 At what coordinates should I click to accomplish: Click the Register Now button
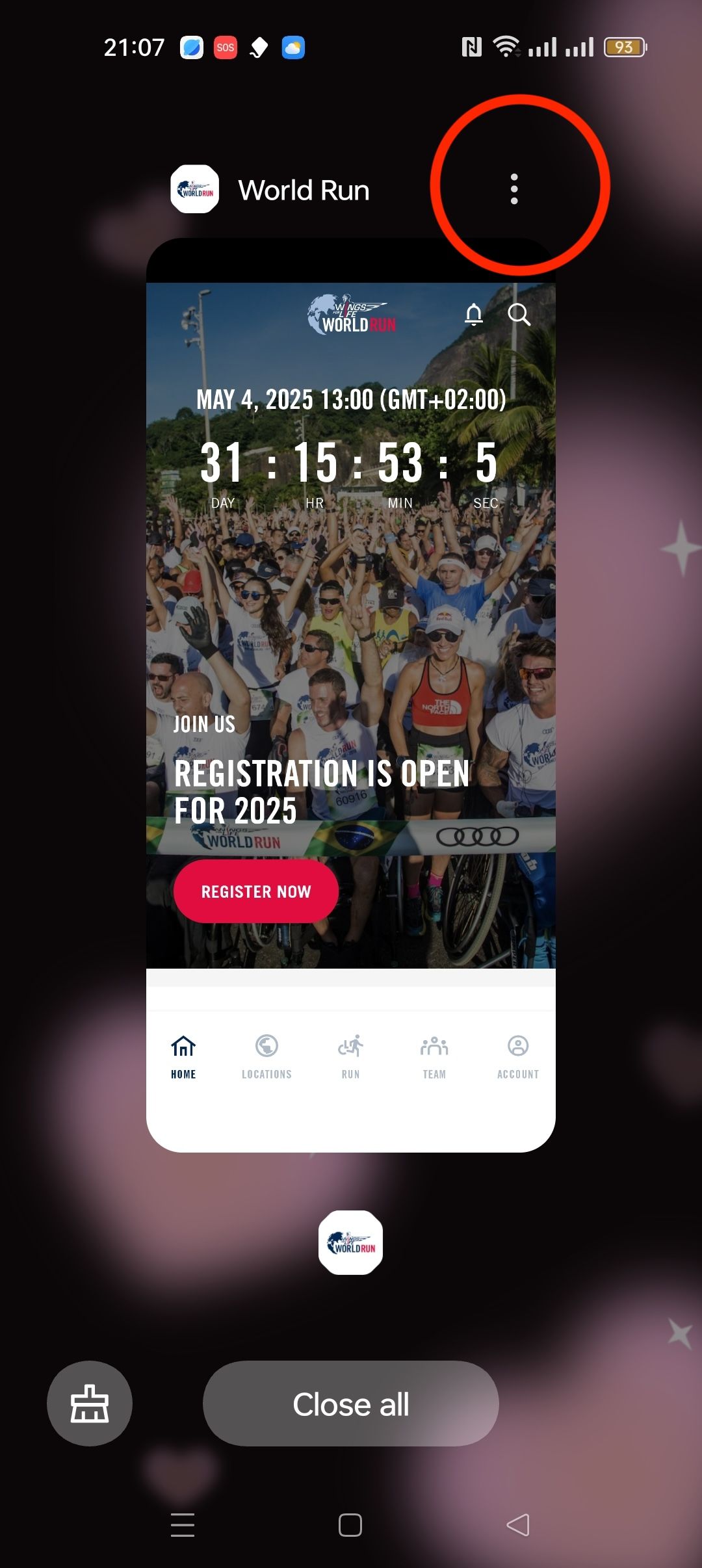[x=256, y=891]
